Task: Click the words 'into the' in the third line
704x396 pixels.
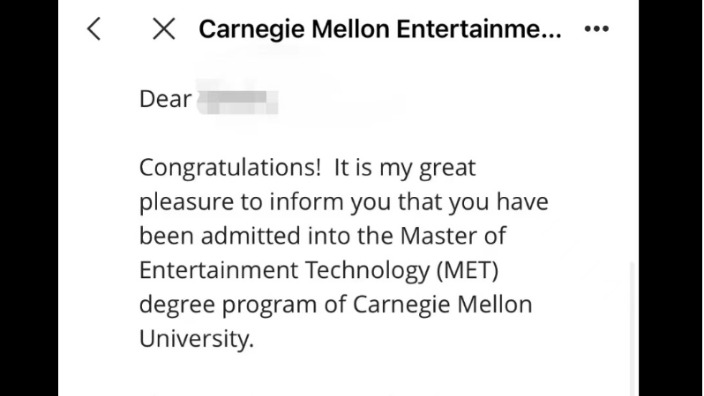Action: [x=350, y=236]
